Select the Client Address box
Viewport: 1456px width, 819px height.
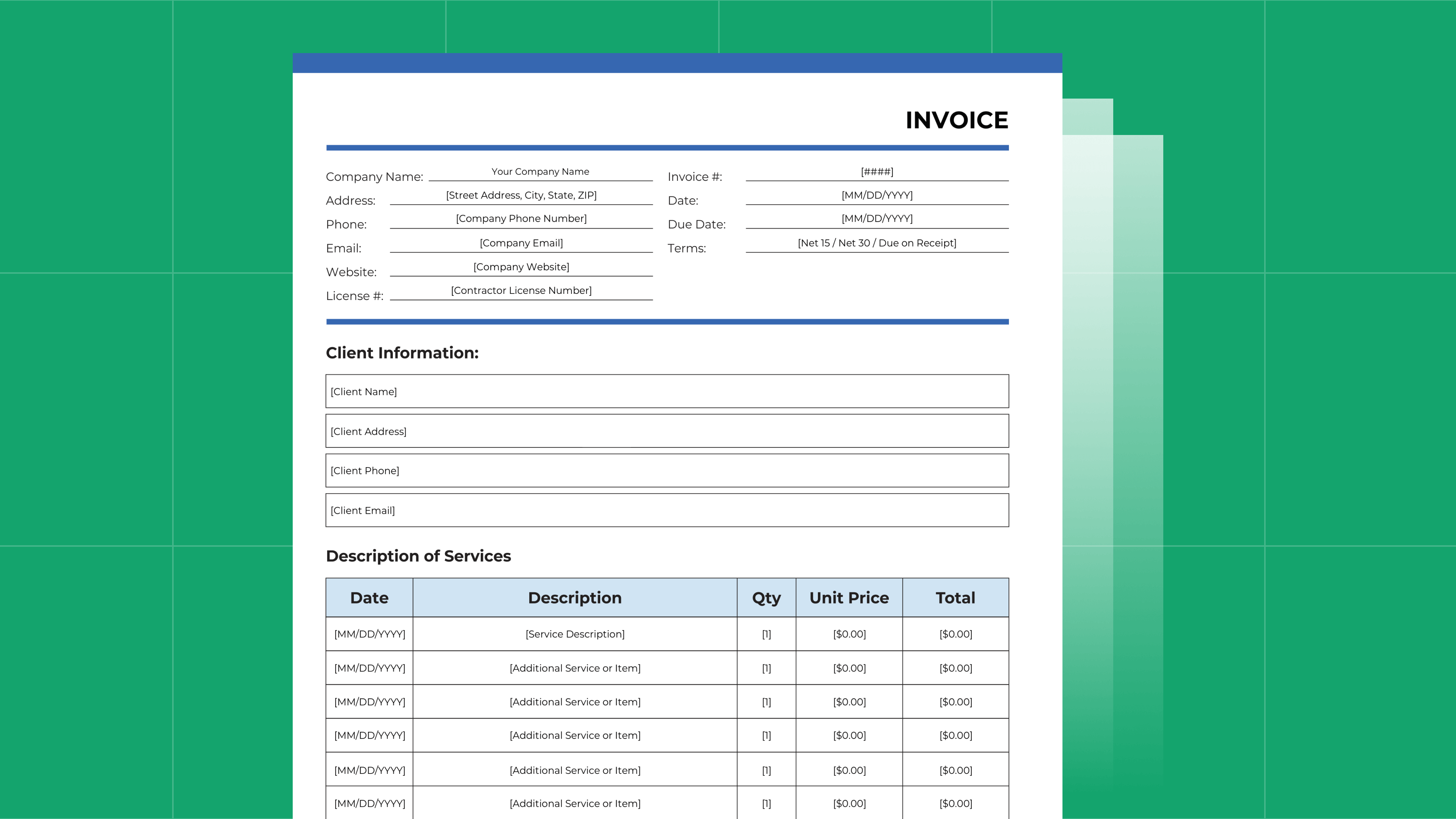(667, 431)
